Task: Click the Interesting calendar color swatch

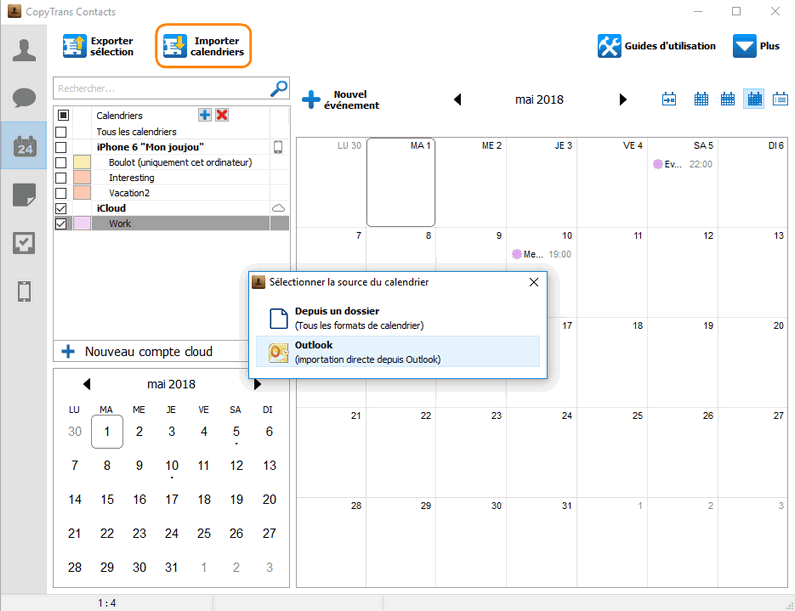Action: coord(82,177)
